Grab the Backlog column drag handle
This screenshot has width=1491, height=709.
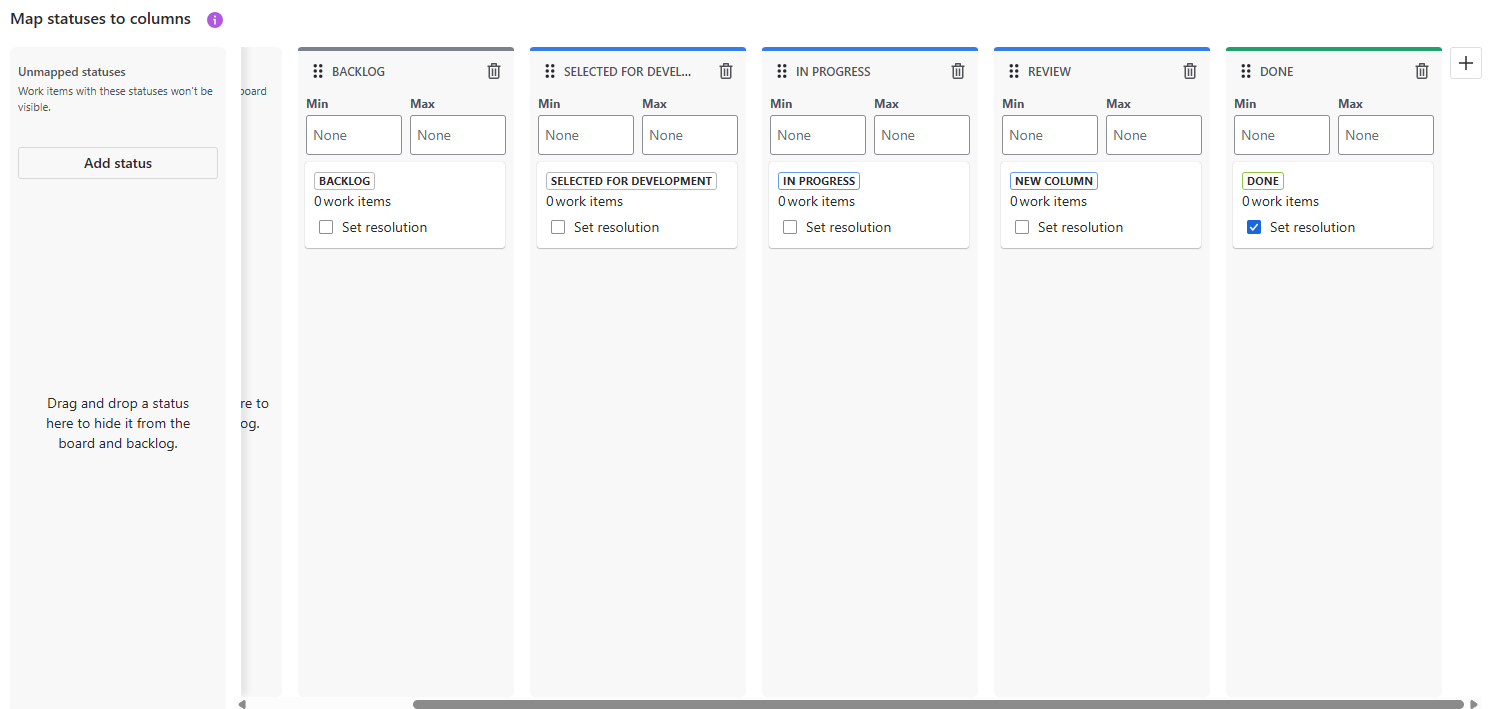click(318, 71)
